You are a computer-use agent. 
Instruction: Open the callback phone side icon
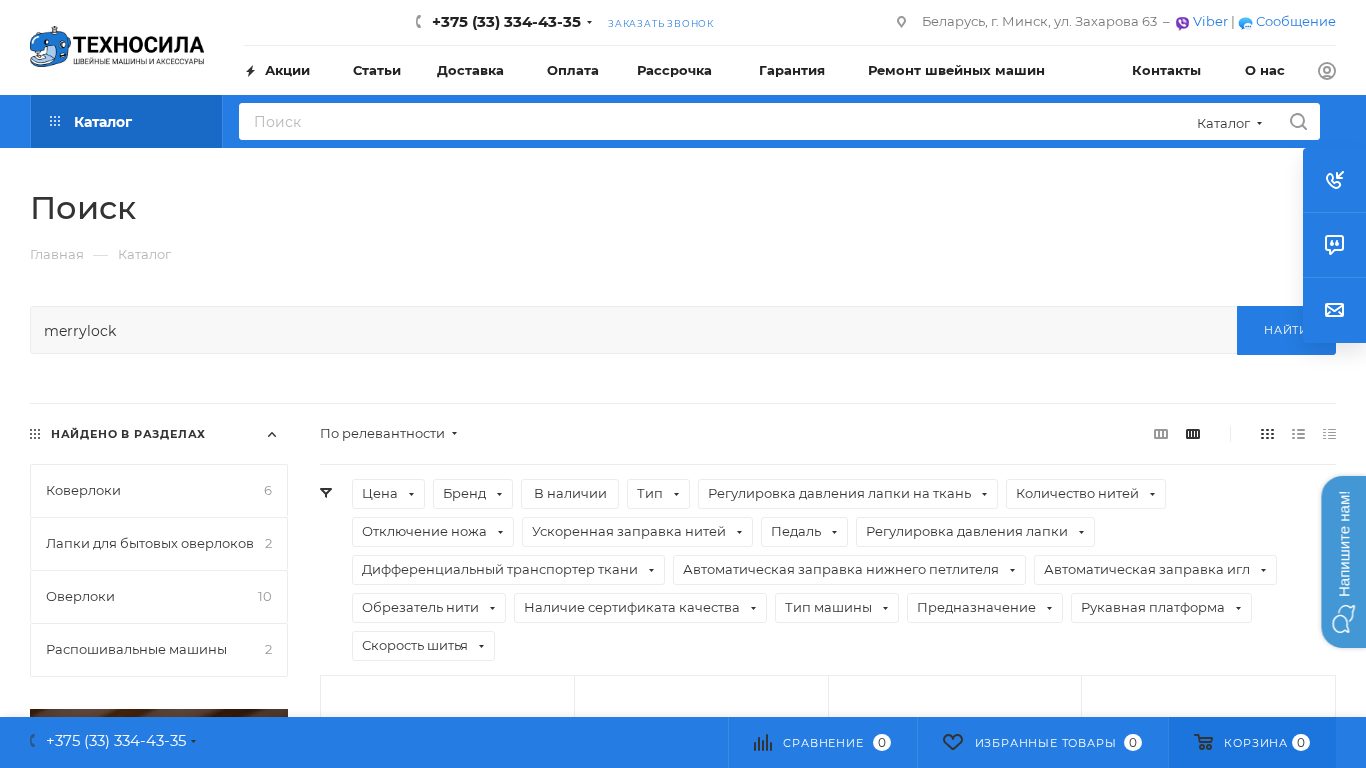click(x=1334, y=180)
